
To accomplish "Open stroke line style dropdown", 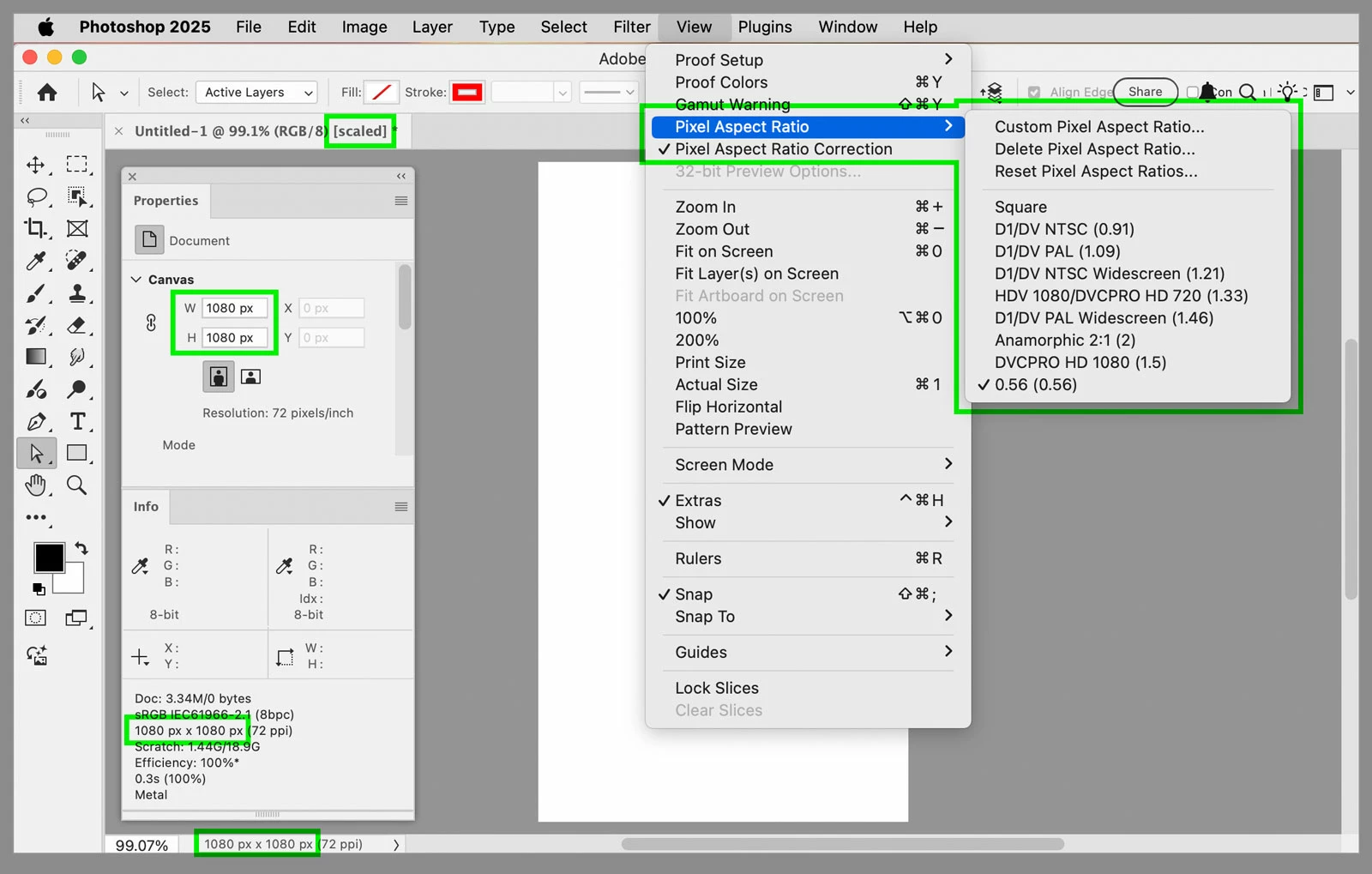I will (x=609, y=92).
